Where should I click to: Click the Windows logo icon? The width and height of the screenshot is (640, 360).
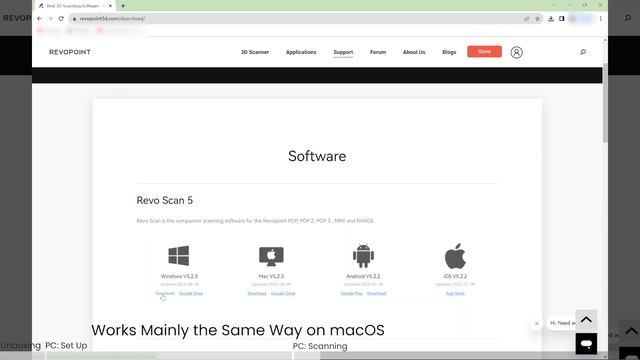point(179,256)
